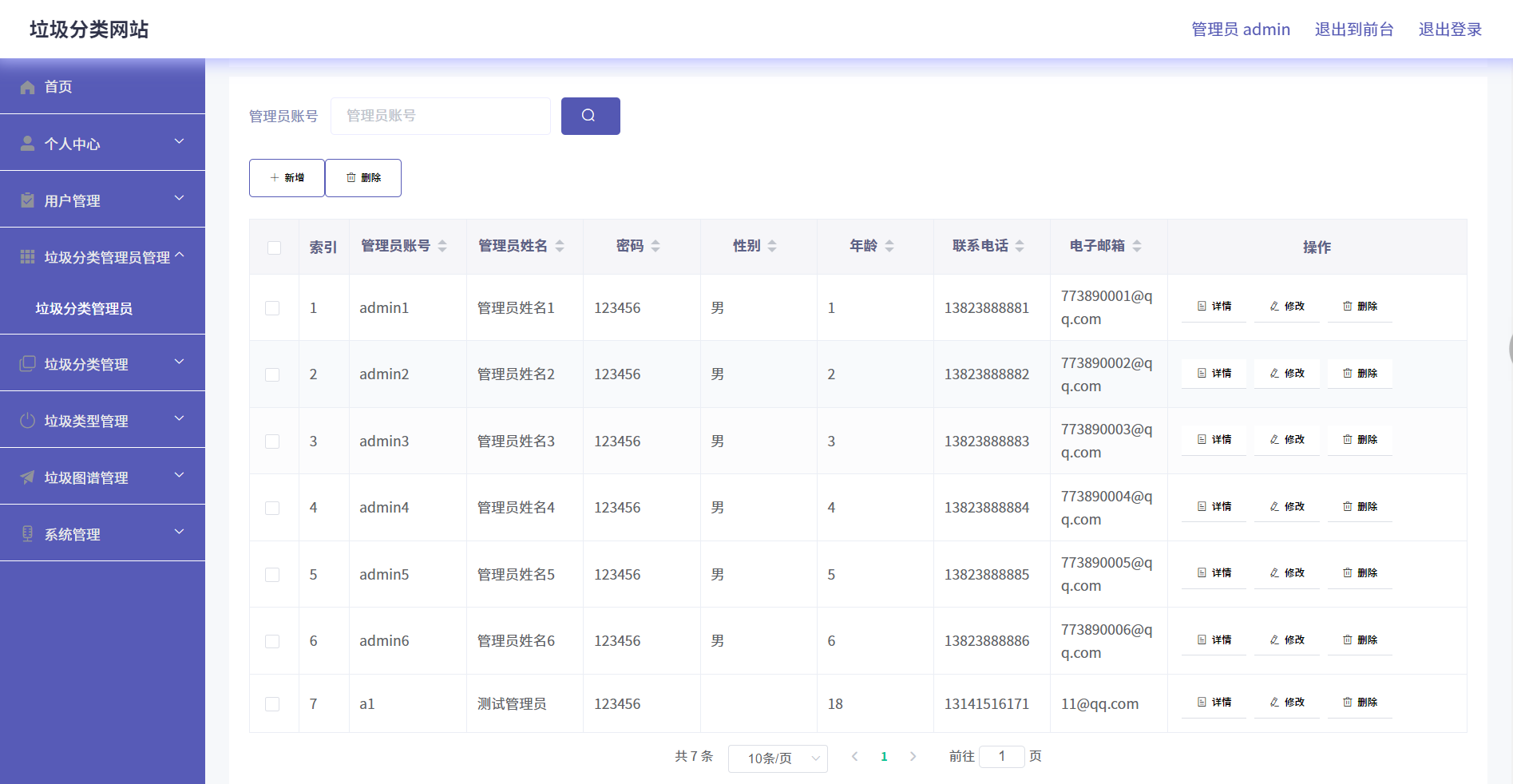The height and width of the screenshot is (784, 1513).
Task: Click the paper plane icon for 垃圾图谱管理
Action: [27, 477]
